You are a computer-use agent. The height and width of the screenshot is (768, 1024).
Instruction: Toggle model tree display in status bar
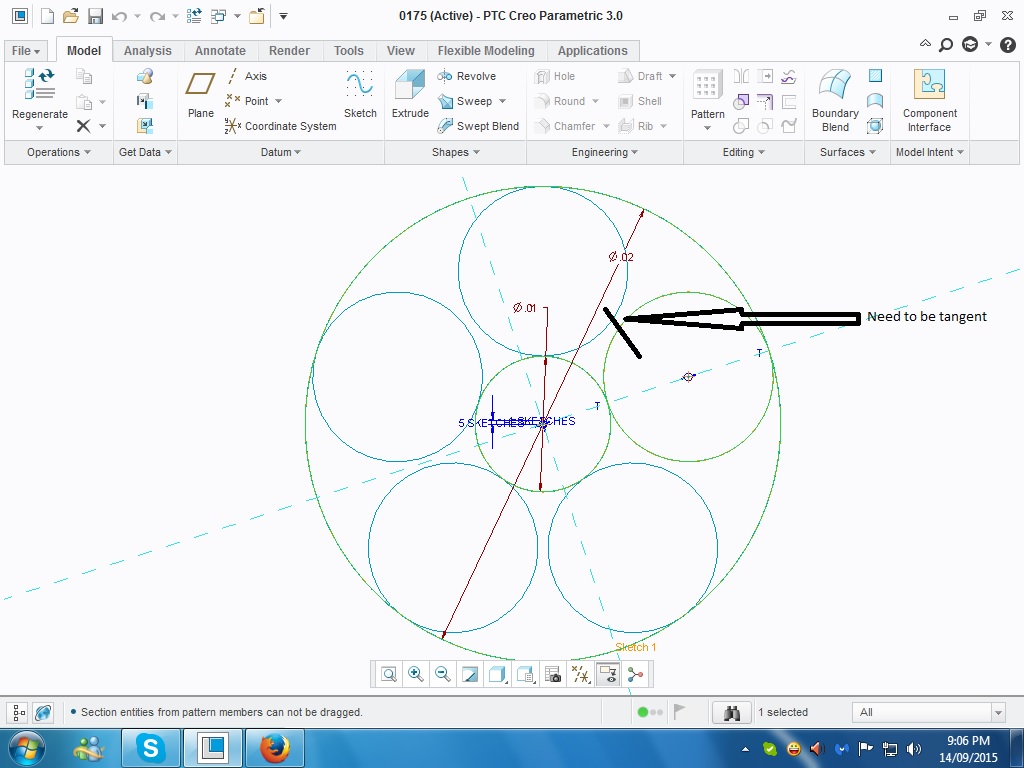coord(20,712)
